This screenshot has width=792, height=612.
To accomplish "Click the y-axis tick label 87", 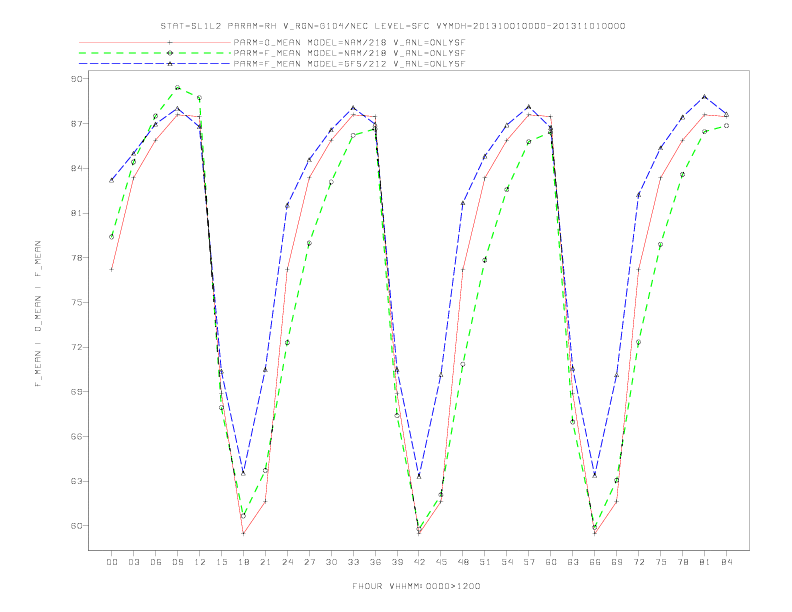I will (x=79, y=124).
